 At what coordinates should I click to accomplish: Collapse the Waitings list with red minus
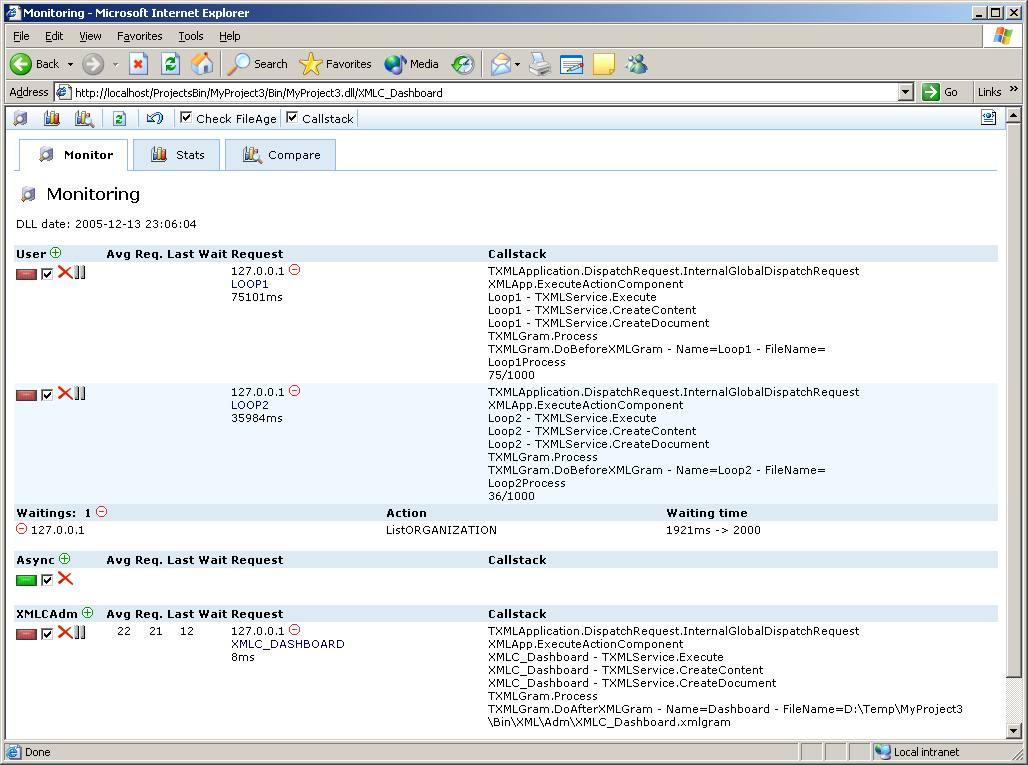pyautogui.click(x=102, y=512)
